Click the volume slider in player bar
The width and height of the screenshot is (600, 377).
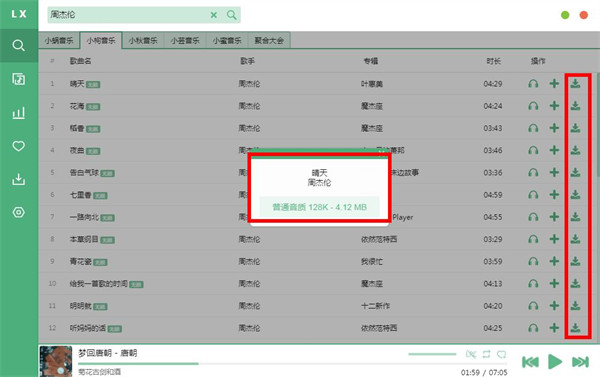point(432,354)
